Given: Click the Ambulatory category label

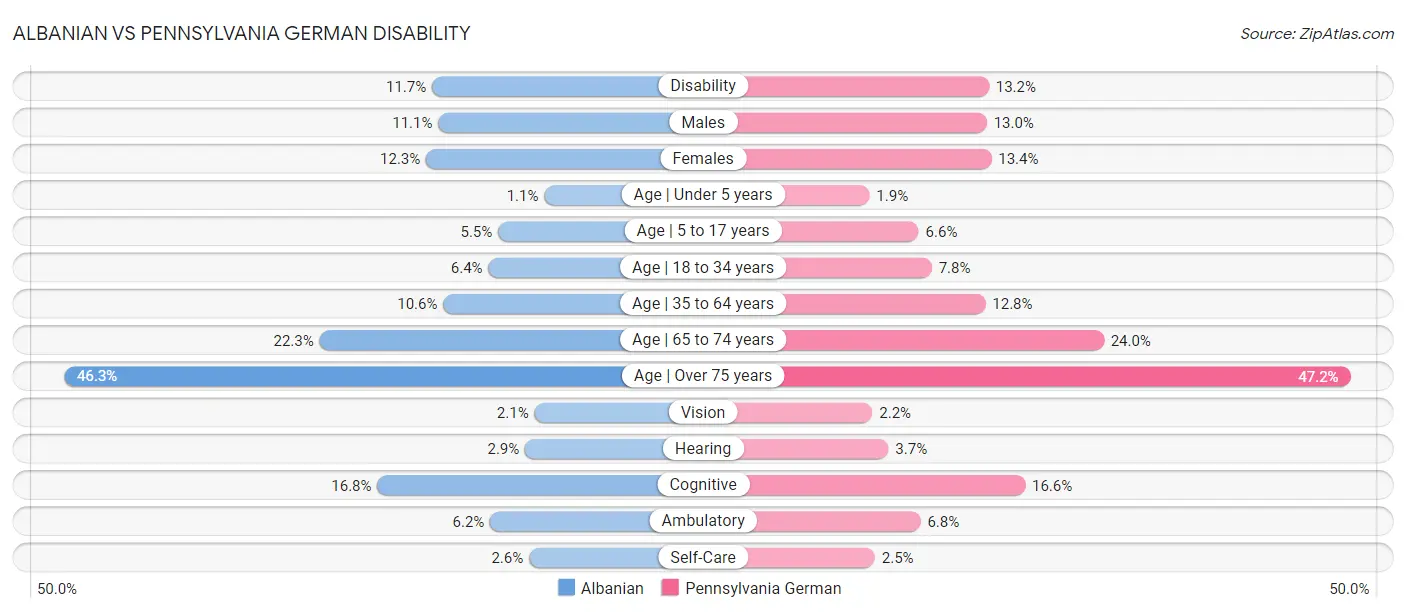Looking at the screenshot, I should point(703,521).
